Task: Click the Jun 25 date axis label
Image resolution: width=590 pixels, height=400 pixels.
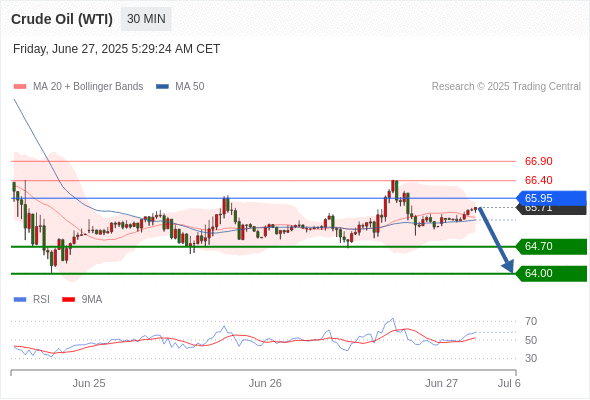Action: pos(89,383)
